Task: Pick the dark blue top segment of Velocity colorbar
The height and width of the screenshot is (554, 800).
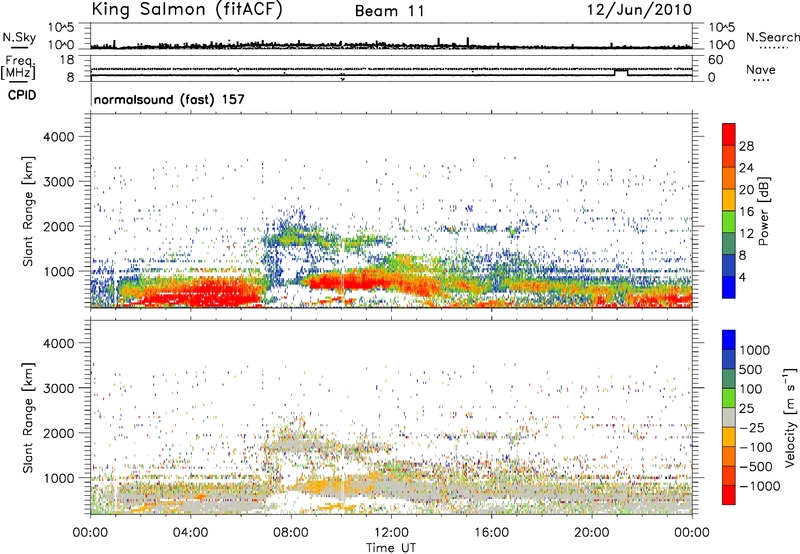Action: coord(729,340)
